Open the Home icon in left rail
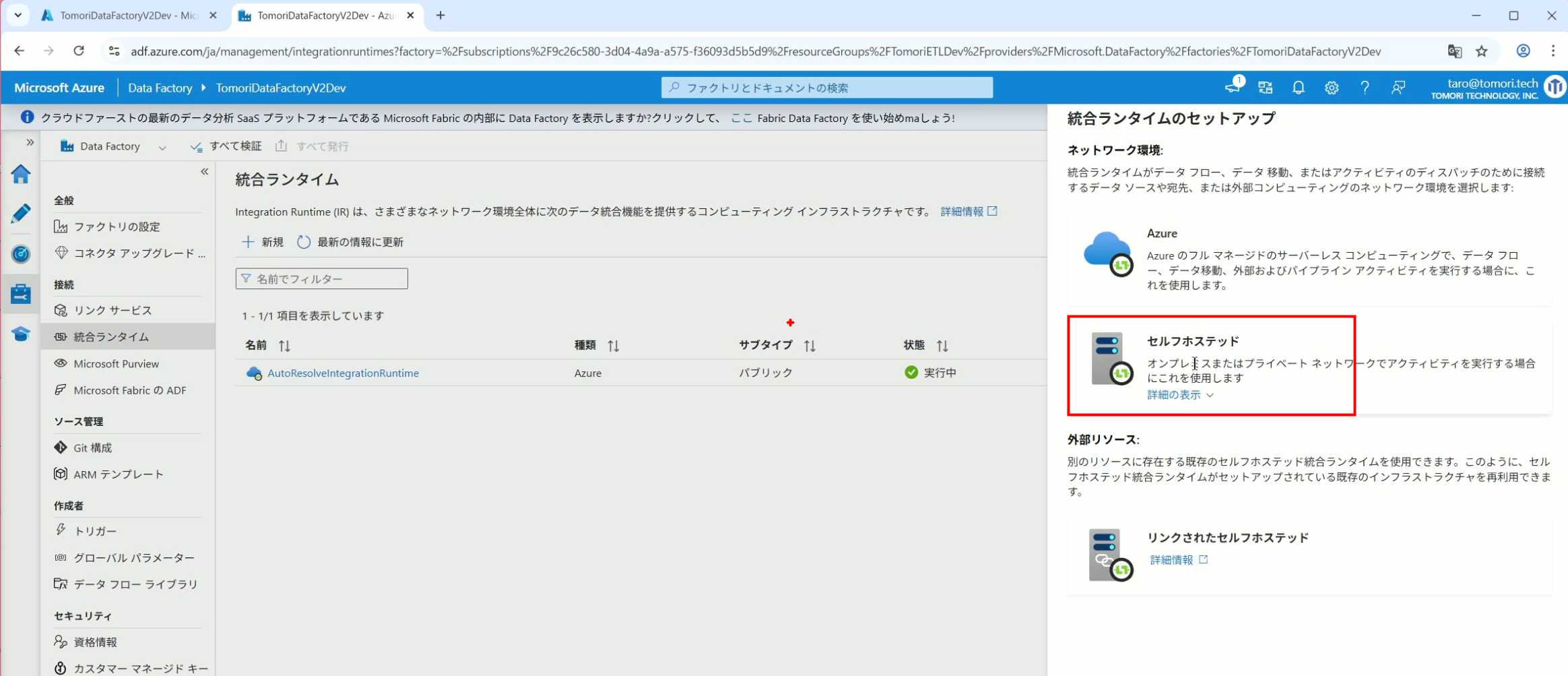Viewport: 1568px width, 676px height. pyautogui.click(x=20, y=175)
